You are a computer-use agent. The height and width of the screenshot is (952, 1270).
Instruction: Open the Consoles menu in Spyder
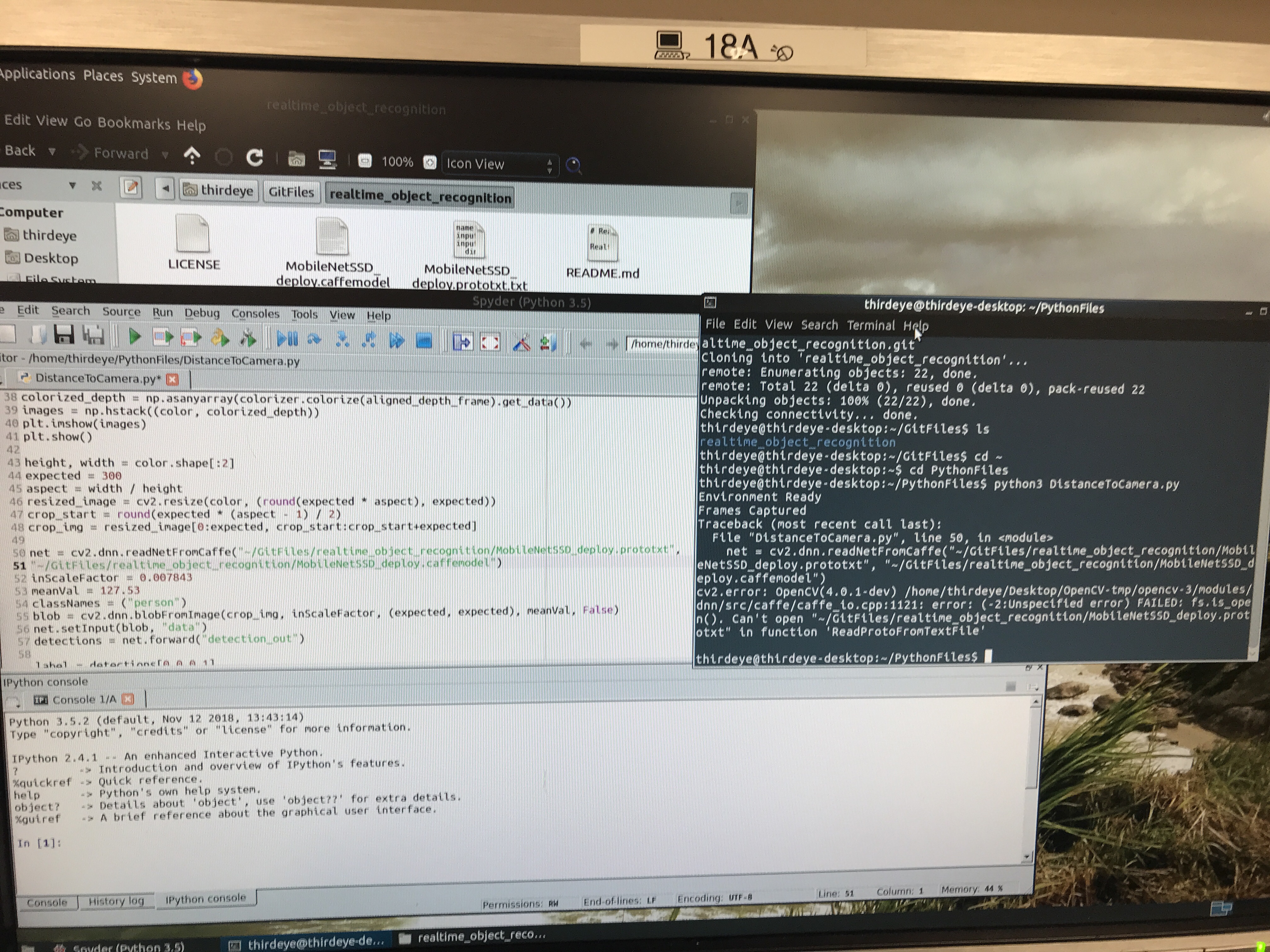click(255, 314)
